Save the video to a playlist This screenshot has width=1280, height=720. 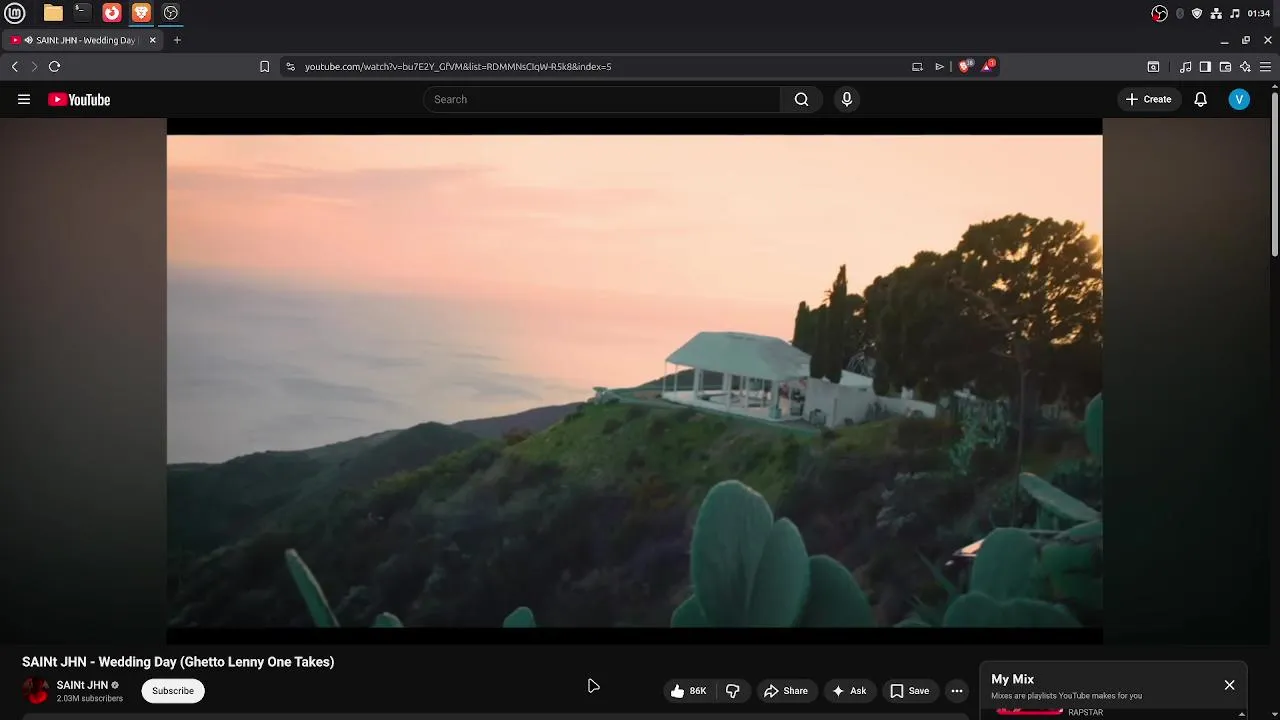coord(910,691)
